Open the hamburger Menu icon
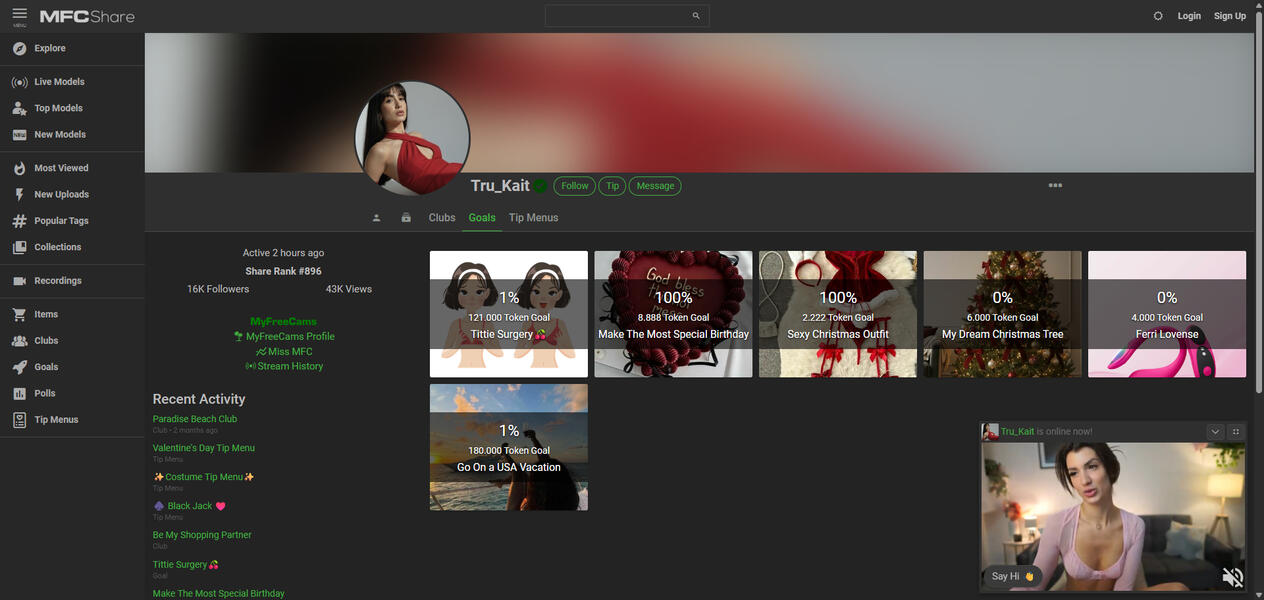1264x600 pixels. point(20,16)
